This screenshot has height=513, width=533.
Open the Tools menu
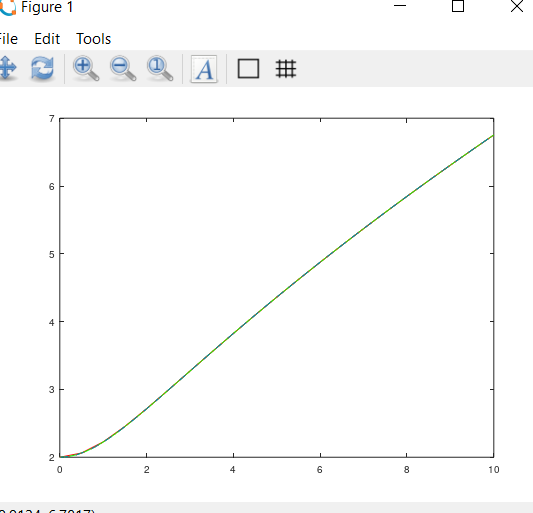pos(93,39)
